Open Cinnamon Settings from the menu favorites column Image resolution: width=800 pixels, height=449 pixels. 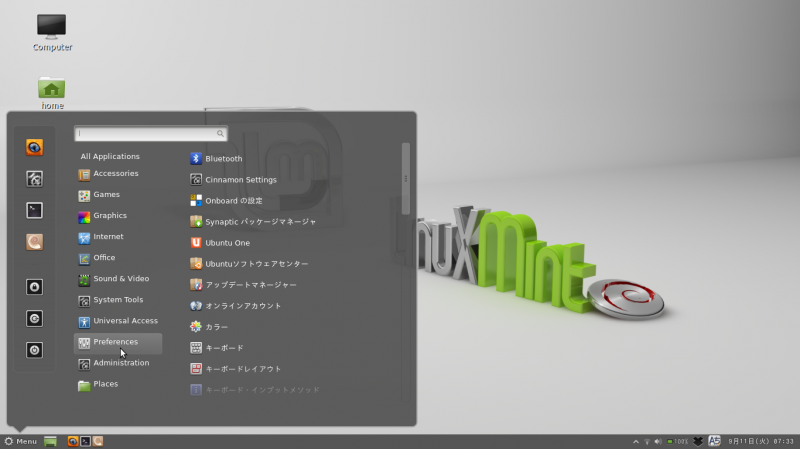point(34,179)
